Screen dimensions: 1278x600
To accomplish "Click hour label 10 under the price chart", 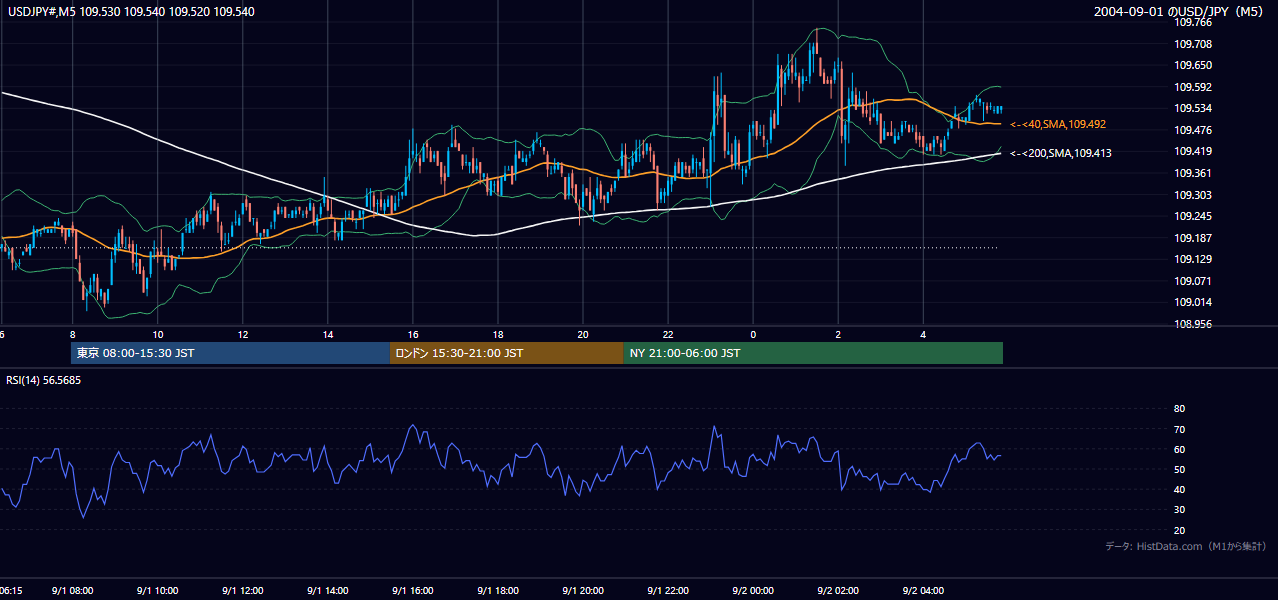I will pos(158,334).
